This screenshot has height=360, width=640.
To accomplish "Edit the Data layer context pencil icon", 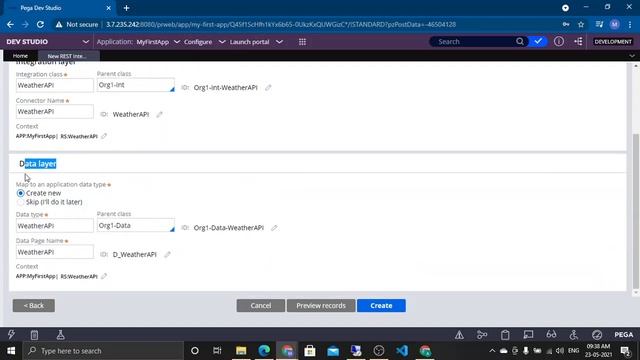I will (x=104, y=276).
